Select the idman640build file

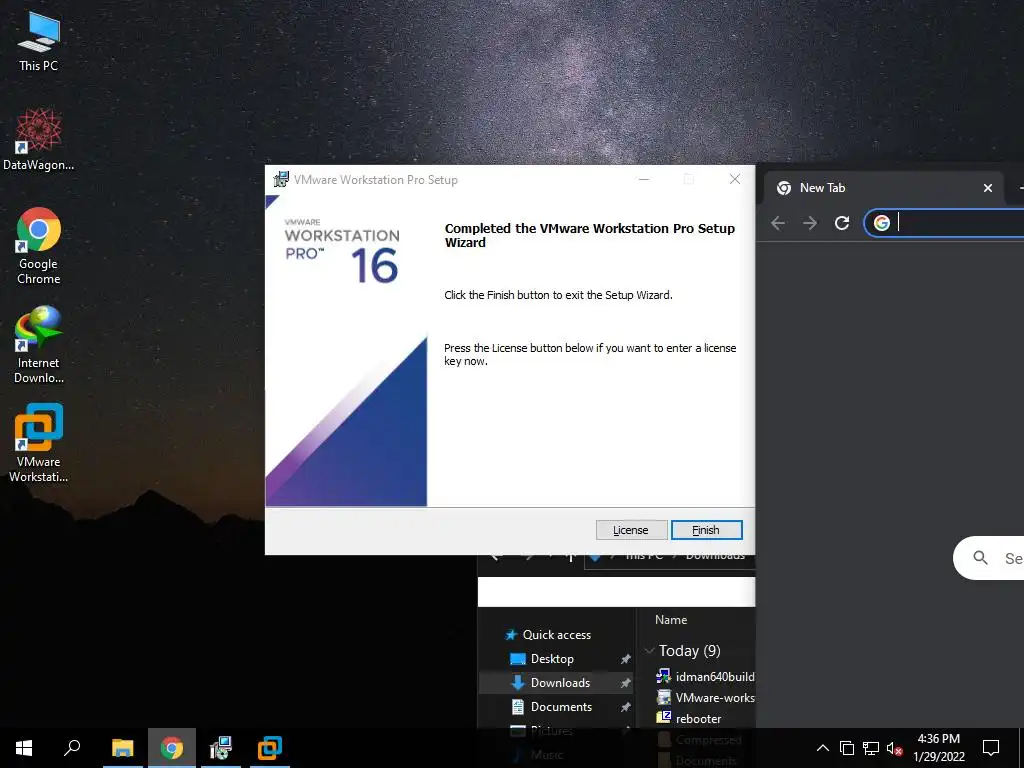click(705, 677)
